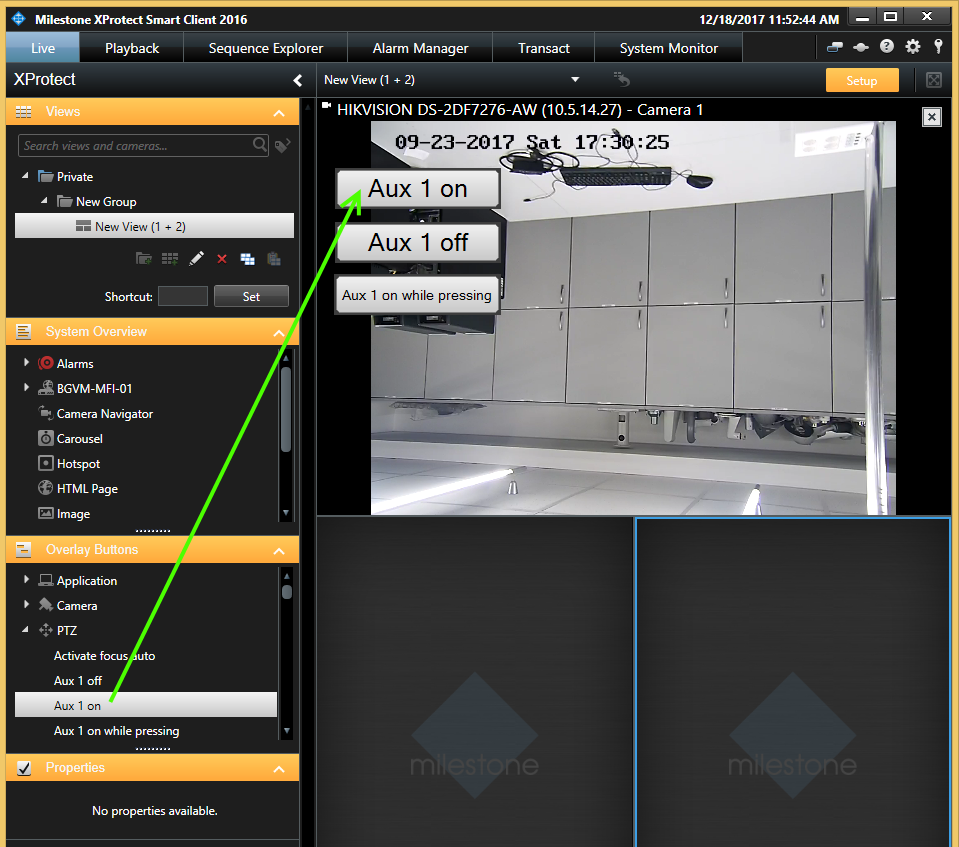
Task: Select Hotspot in System Overview
Action: pos(78,464)
